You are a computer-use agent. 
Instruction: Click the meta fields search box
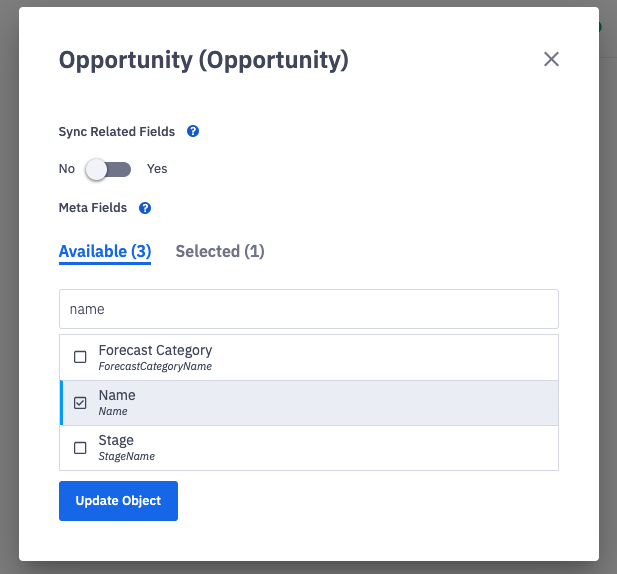(x=308, y=310)
